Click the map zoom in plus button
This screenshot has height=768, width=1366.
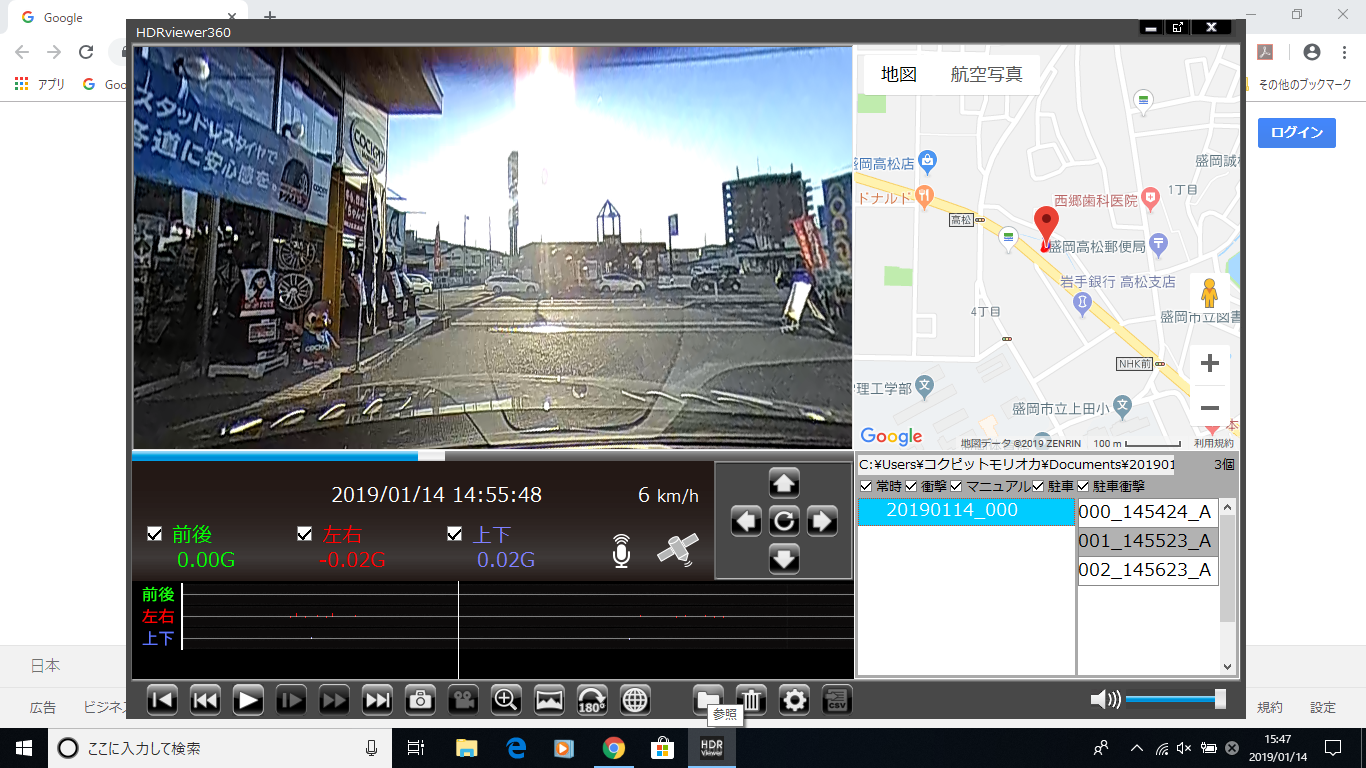click(1209, 363)
